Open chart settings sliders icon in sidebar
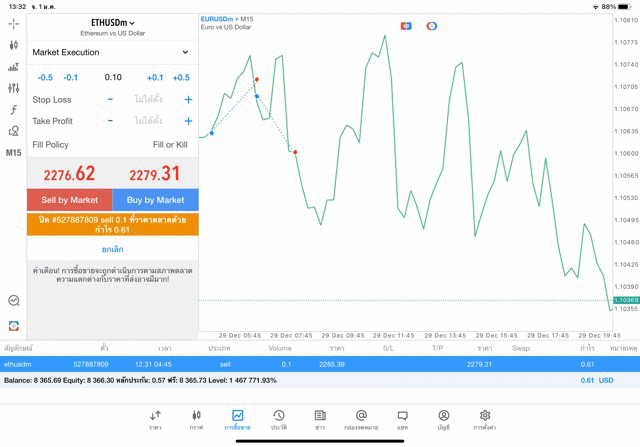 [13, 88]
